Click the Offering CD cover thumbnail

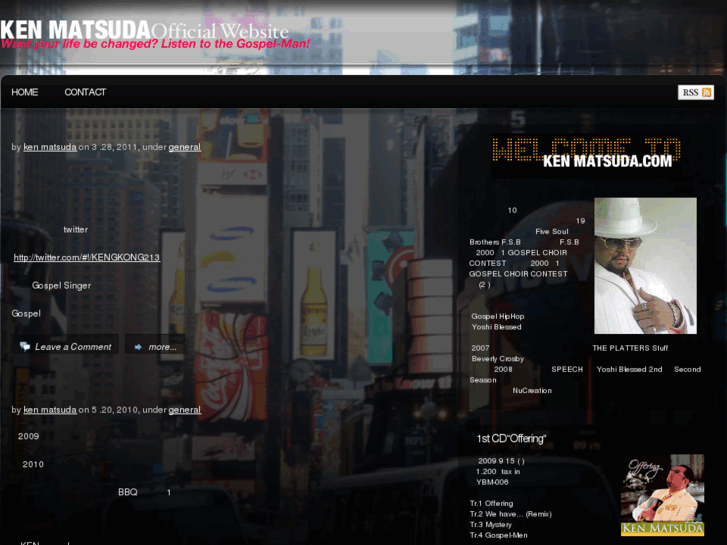coord(663,495)
